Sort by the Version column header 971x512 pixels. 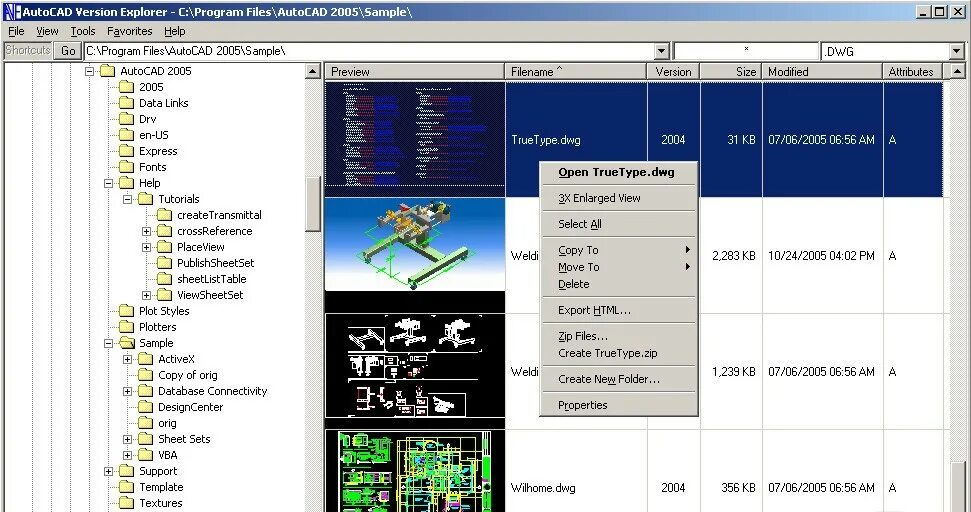tap(674, 72)
